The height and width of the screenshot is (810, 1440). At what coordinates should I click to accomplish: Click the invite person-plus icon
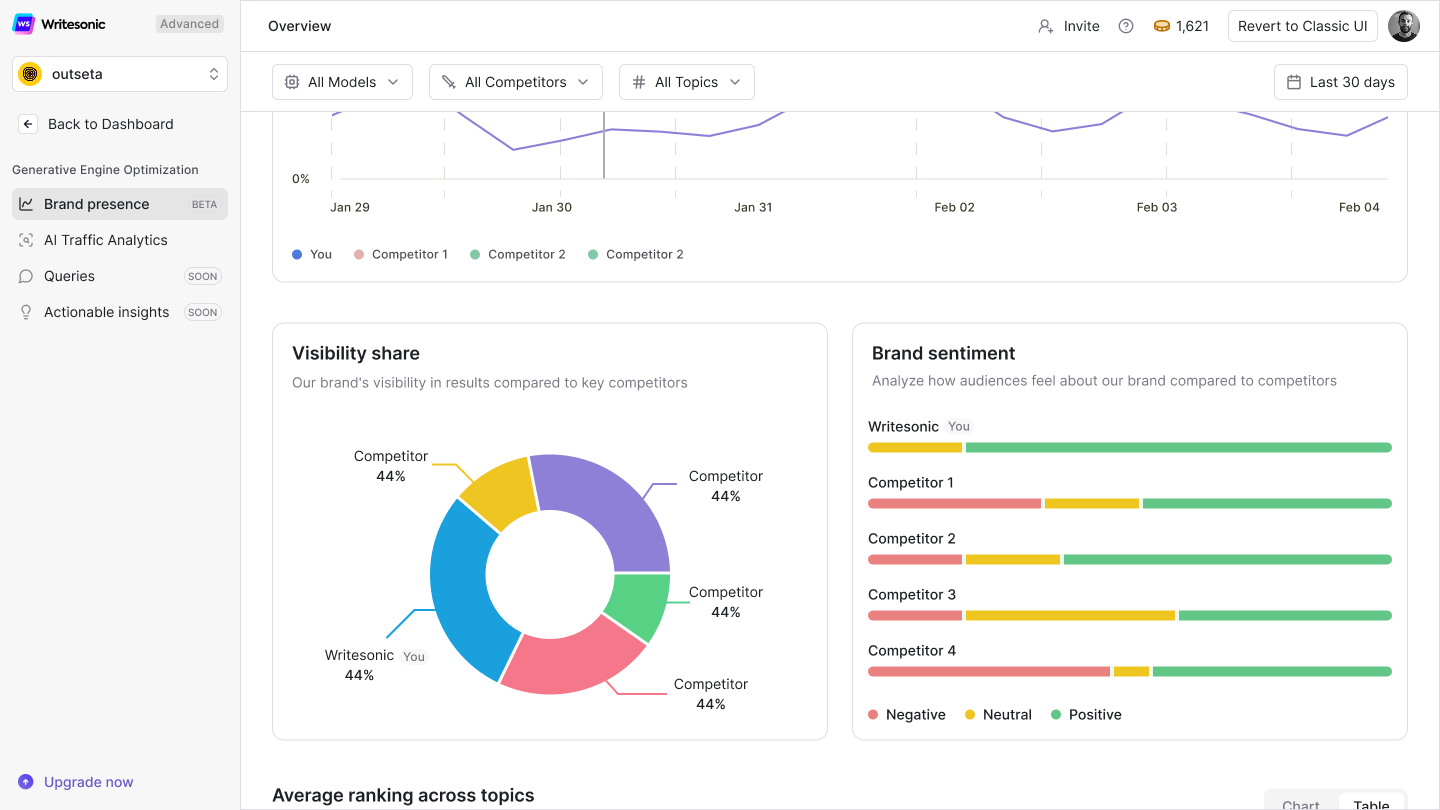[1046, 26]
